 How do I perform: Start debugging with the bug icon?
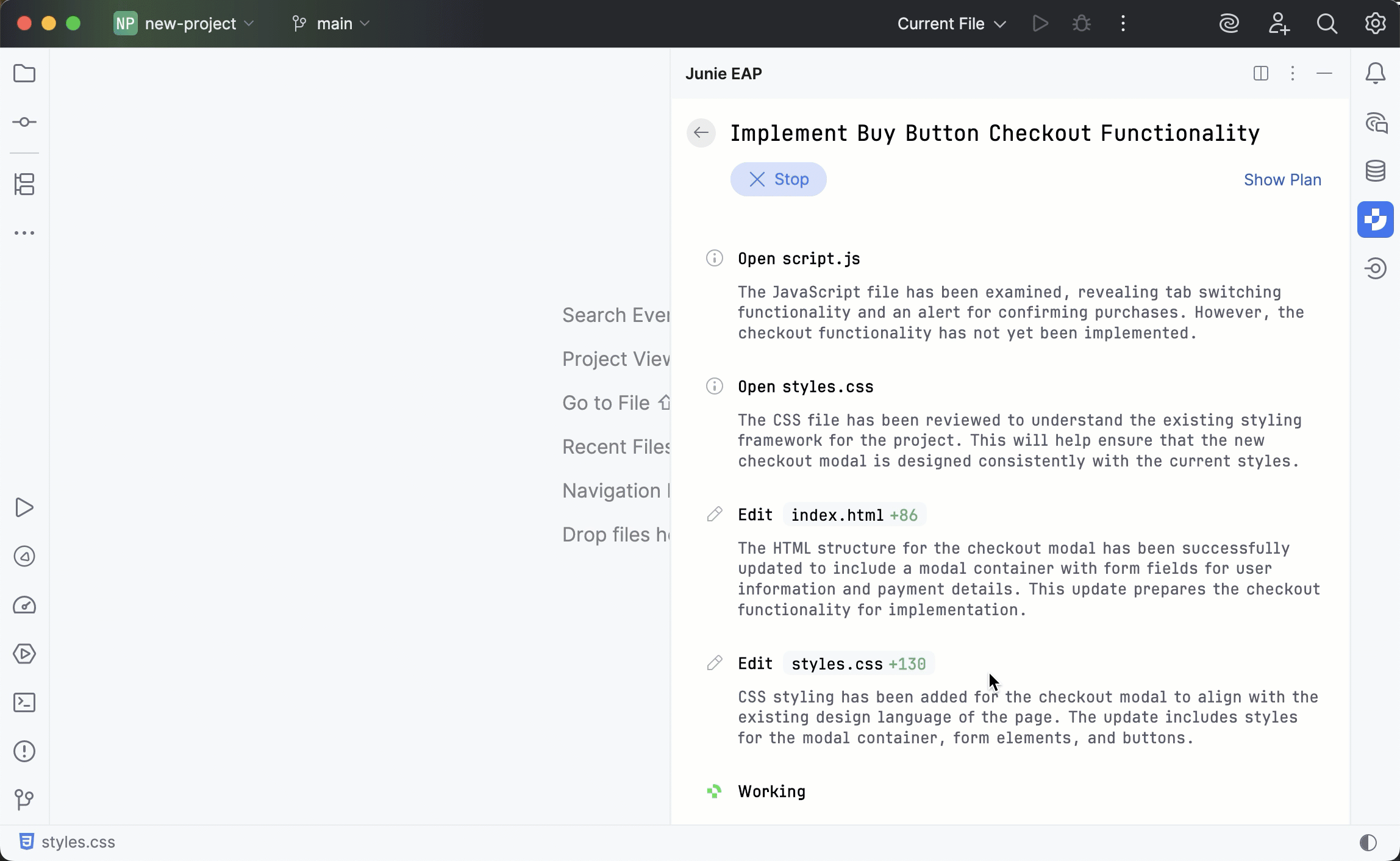1080,23
